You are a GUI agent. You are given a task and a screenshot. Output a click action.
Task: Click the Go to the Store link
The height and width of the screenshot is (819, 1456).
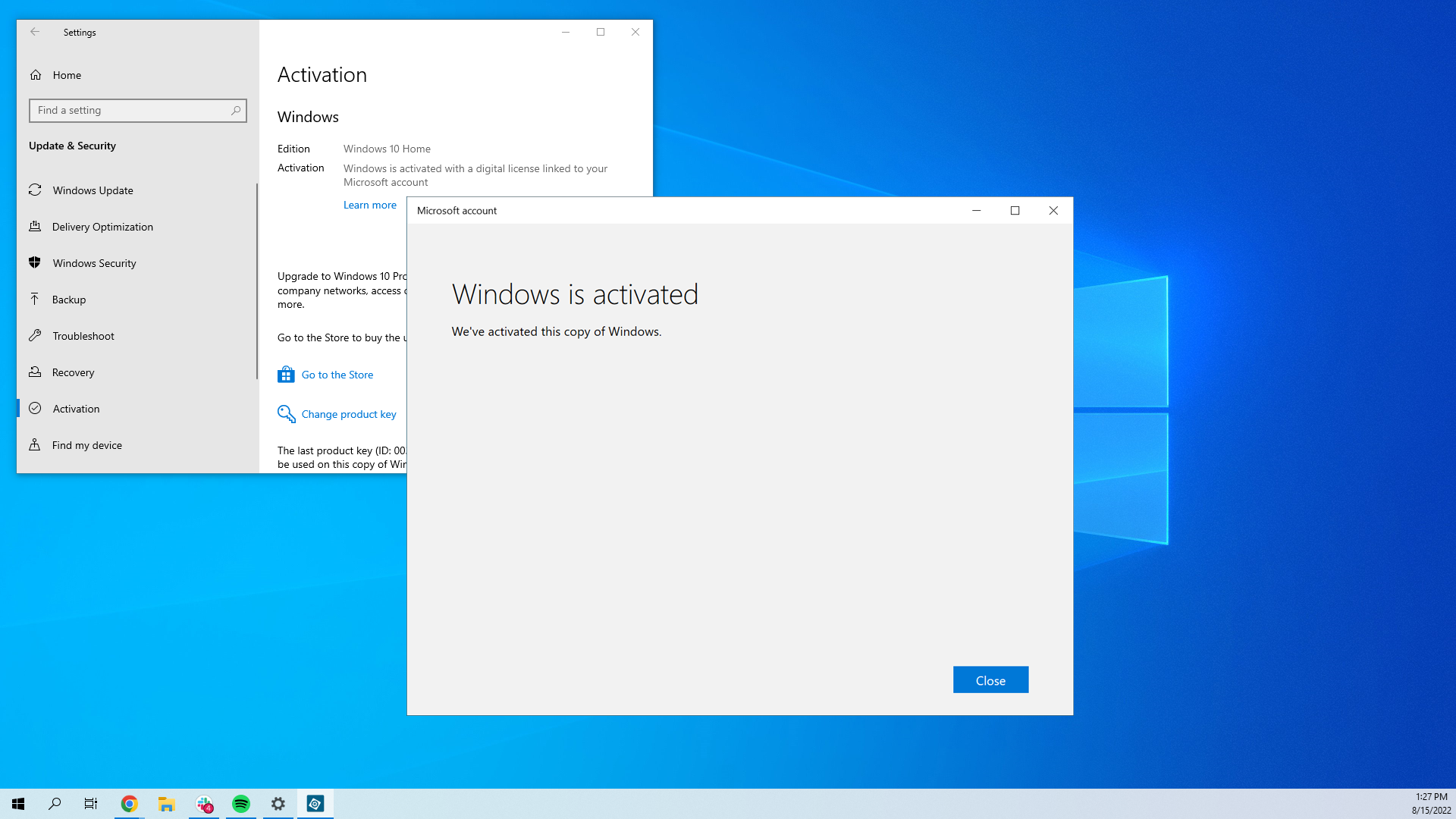[337, 374]
